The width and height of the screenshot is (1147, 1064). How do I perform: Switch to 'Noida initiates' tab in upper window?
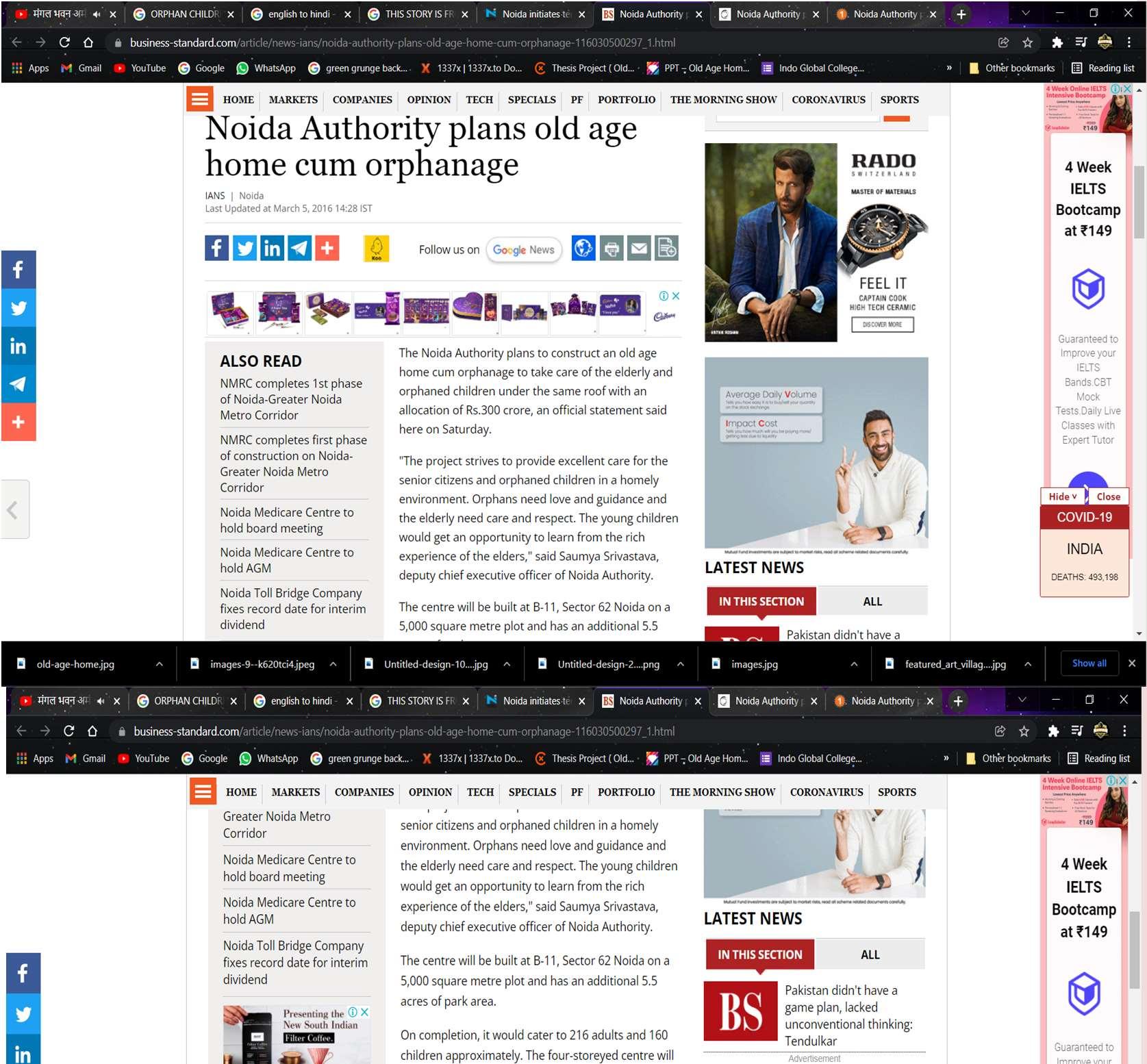coord(536,14)
